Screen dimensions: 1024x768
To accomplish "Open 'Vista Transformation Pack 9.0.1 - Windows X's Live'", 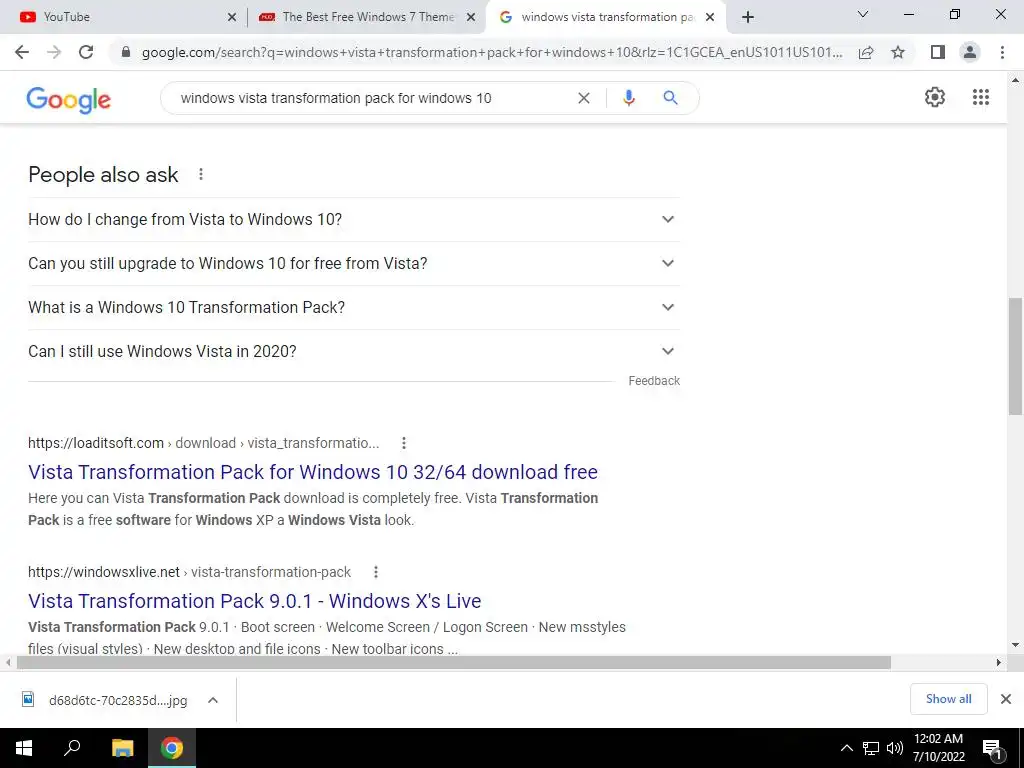I will coord(255,601).
